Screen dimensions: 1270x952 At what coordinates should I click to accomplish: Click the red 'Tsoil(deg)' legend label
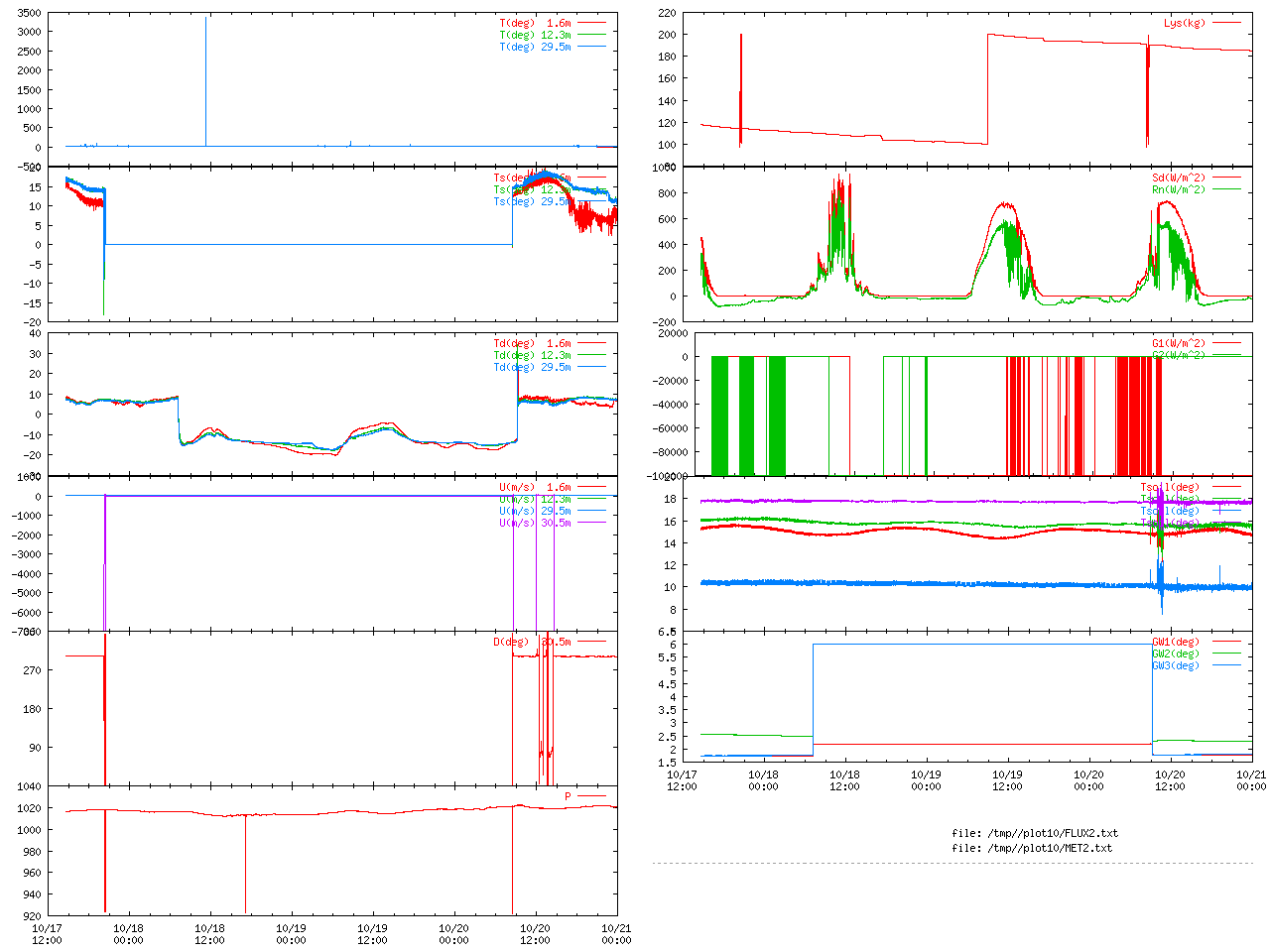coord(1170,487)
